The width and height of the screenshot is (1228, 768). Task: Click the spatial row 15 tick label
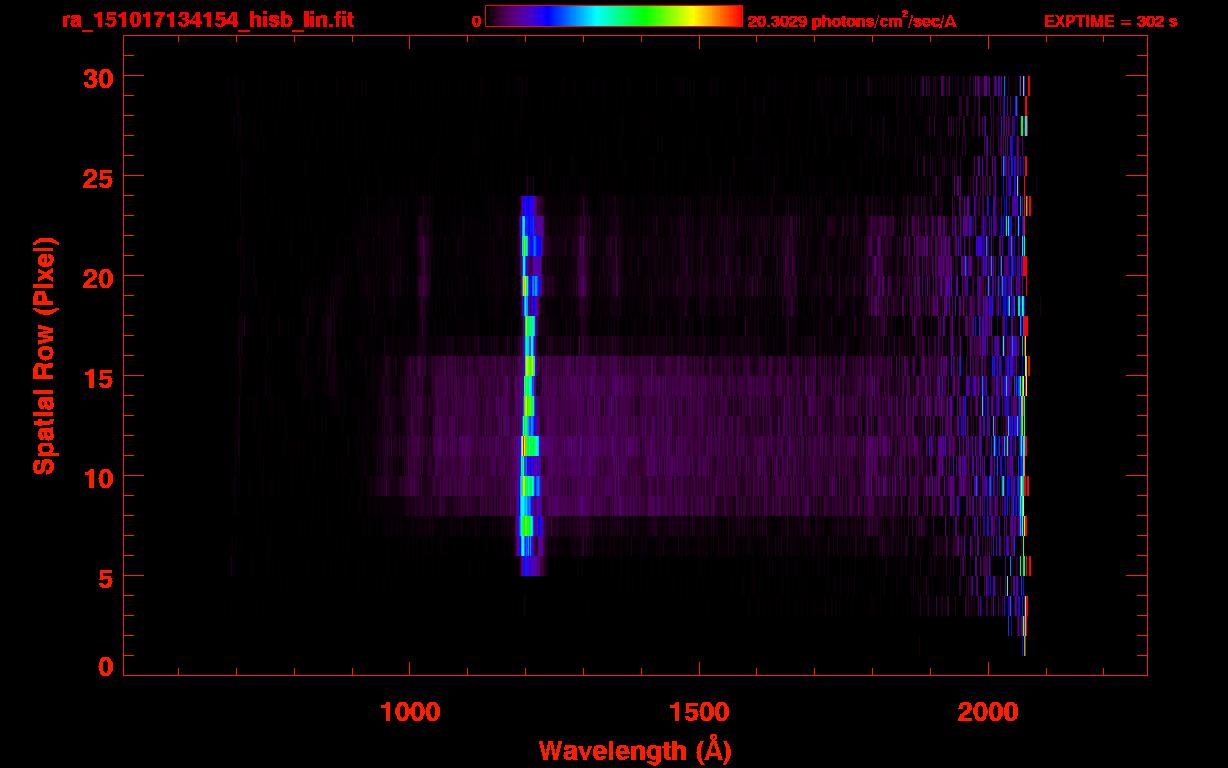click(98, 377)
